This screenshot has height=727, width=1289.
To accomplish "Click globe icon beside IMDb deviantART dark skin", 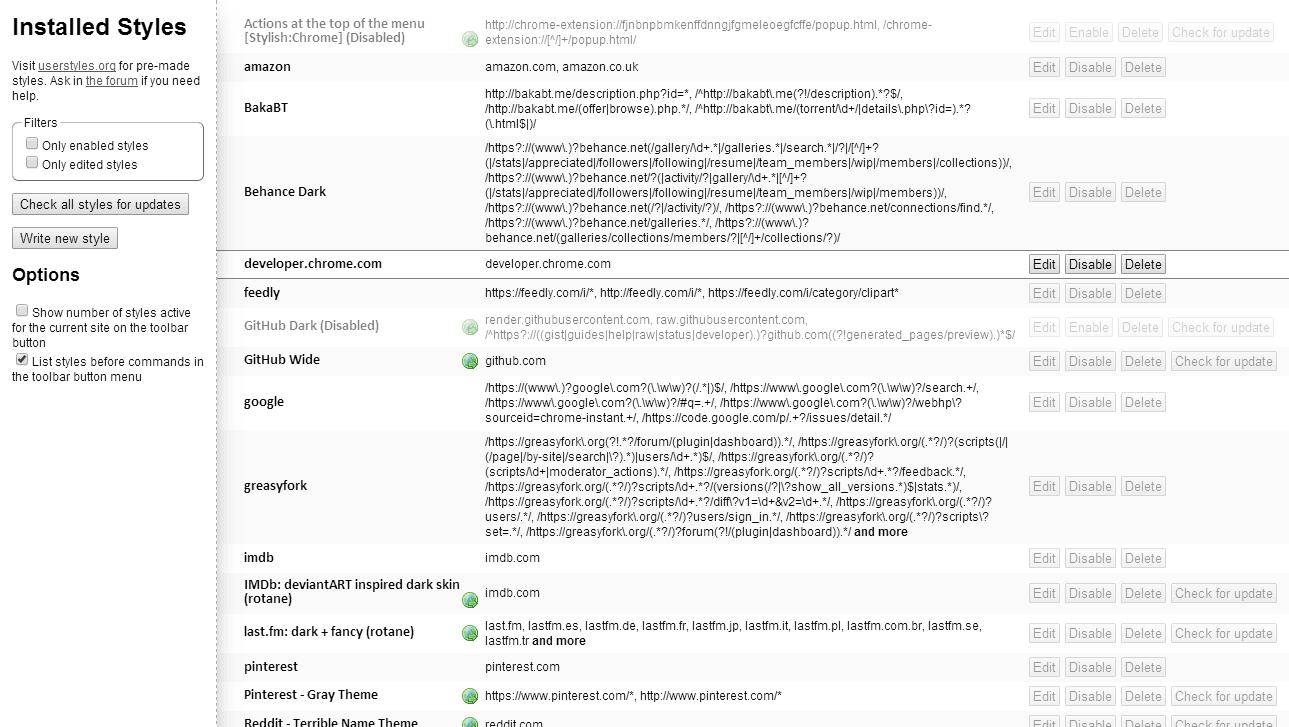I will 470,600.
